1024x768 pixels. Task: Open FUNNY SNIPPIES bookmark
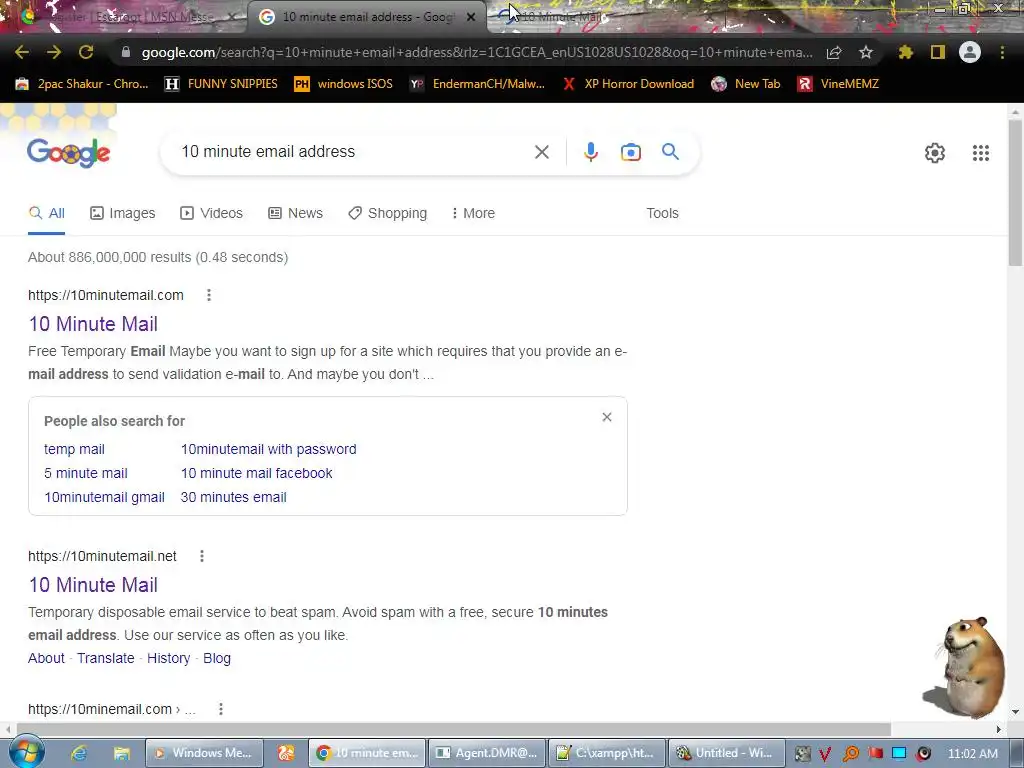[x=221, y=84]
